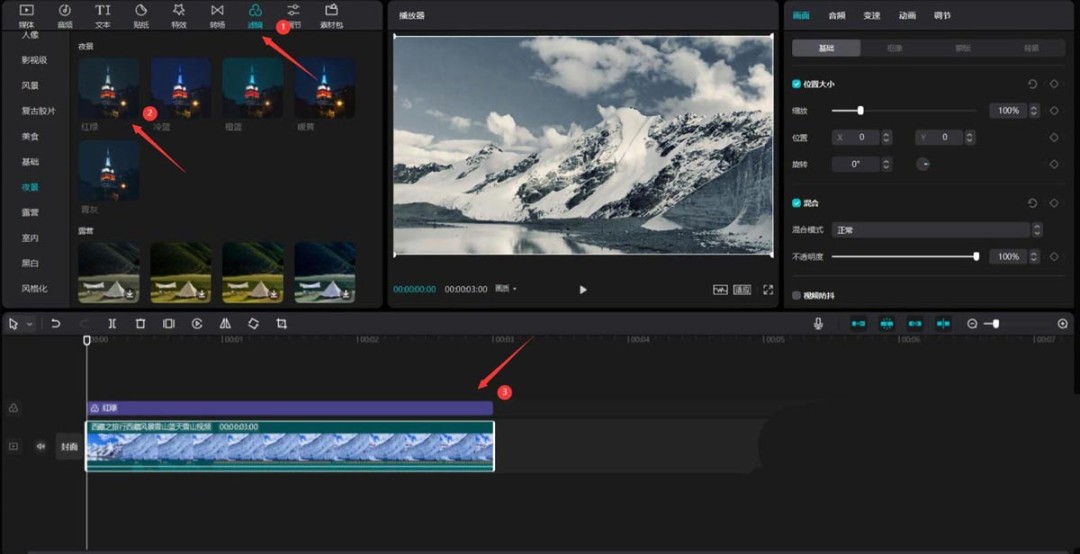Open the 特效 (effects) panel icon
This screenshot has height=554, width=1080.
coord(179,14)
